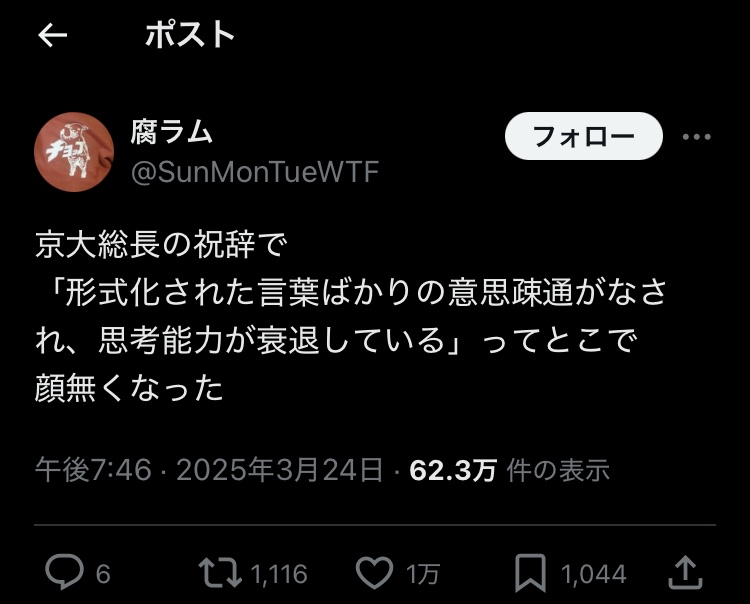Repost using the retweet arrows icon

pos(220,573)
